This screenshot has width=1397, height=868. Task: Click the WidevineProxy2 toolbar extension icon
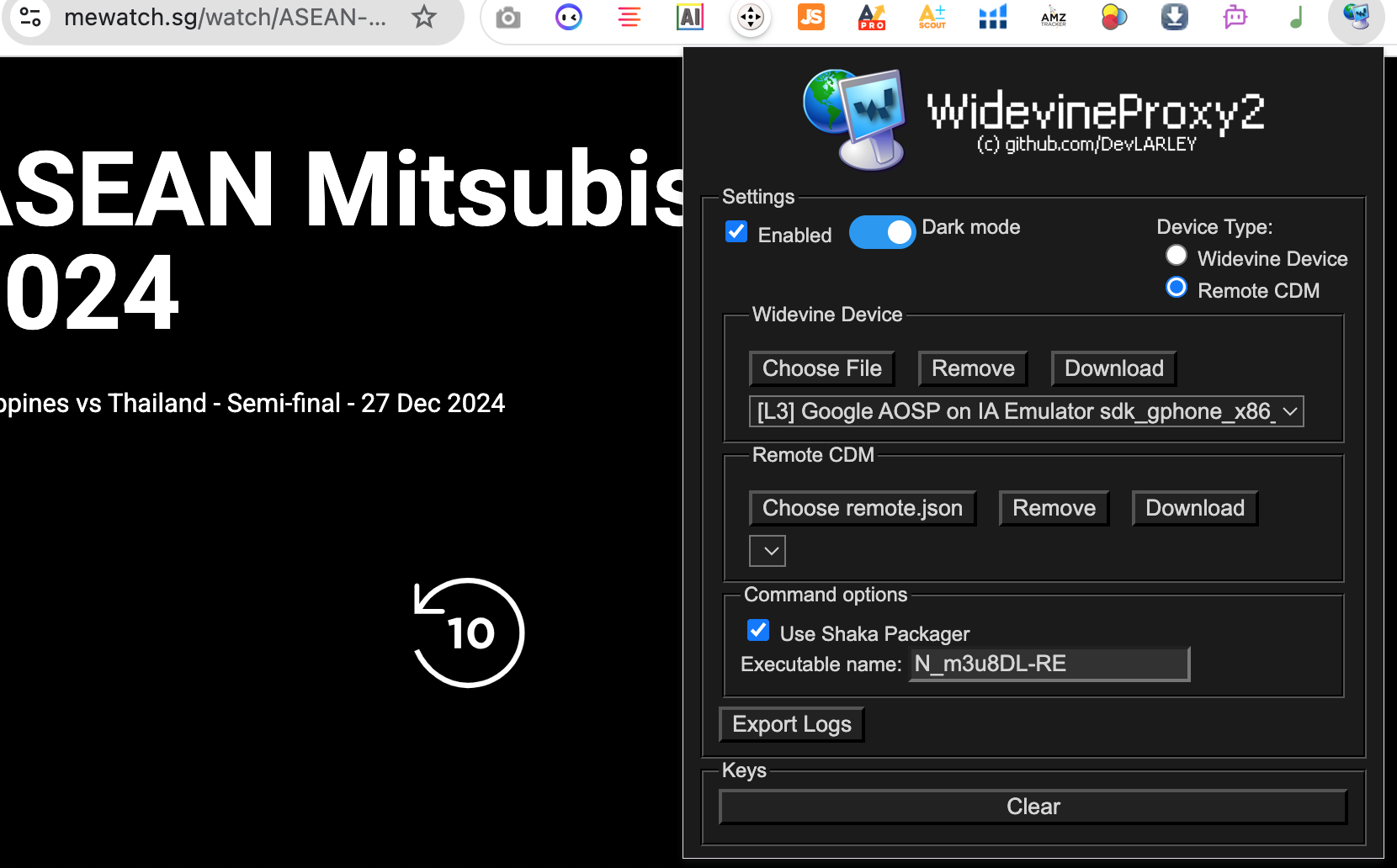click(1357, 17)
